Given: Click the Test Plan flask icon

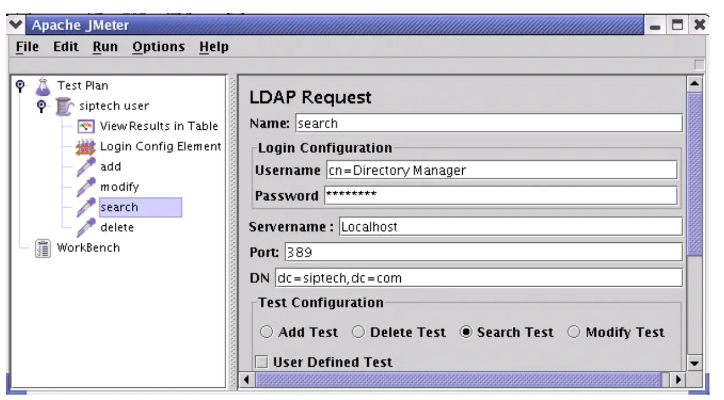Looking at the screenshot, I should click(43, 86).
